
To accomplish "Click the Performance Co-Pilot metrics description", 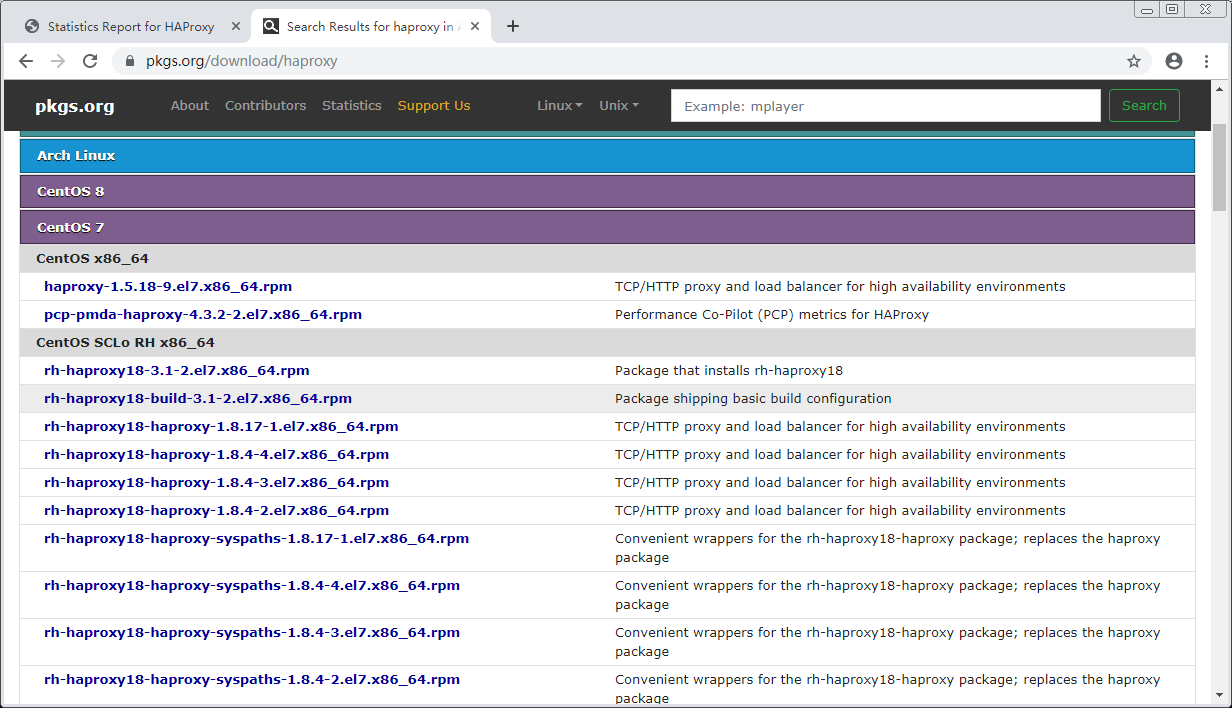I will [x=772, y=315].
